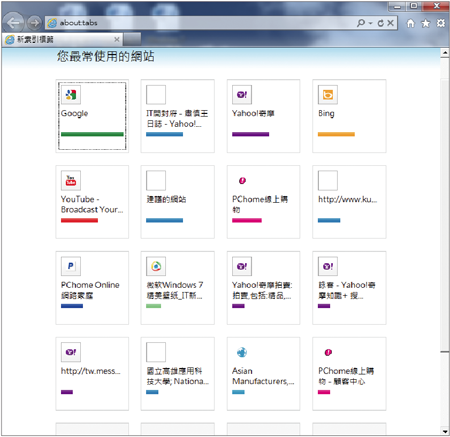Refresh the page with the reload icon
This screenshot has height=437, width=450.
381,23
